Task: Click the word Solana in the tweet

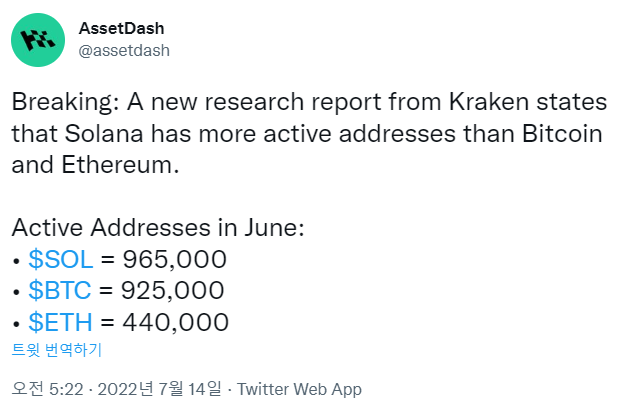Action: [x=104, y=133]
